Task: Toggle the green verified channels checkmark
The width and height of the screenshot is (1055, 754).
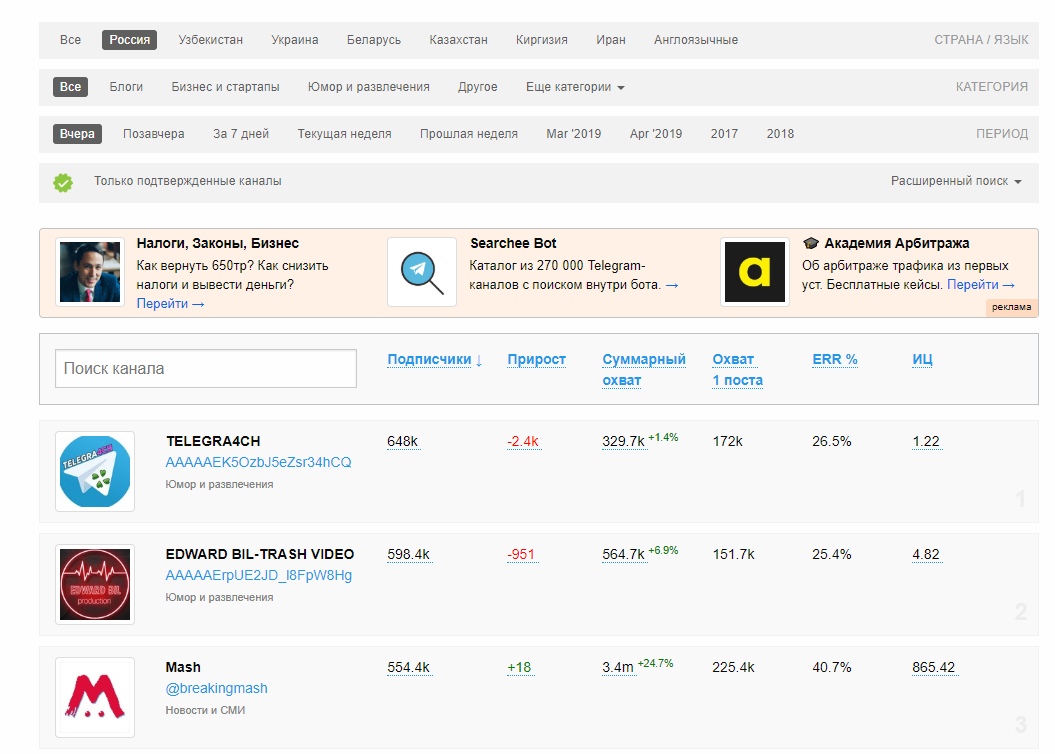Action: coord(63,182)
